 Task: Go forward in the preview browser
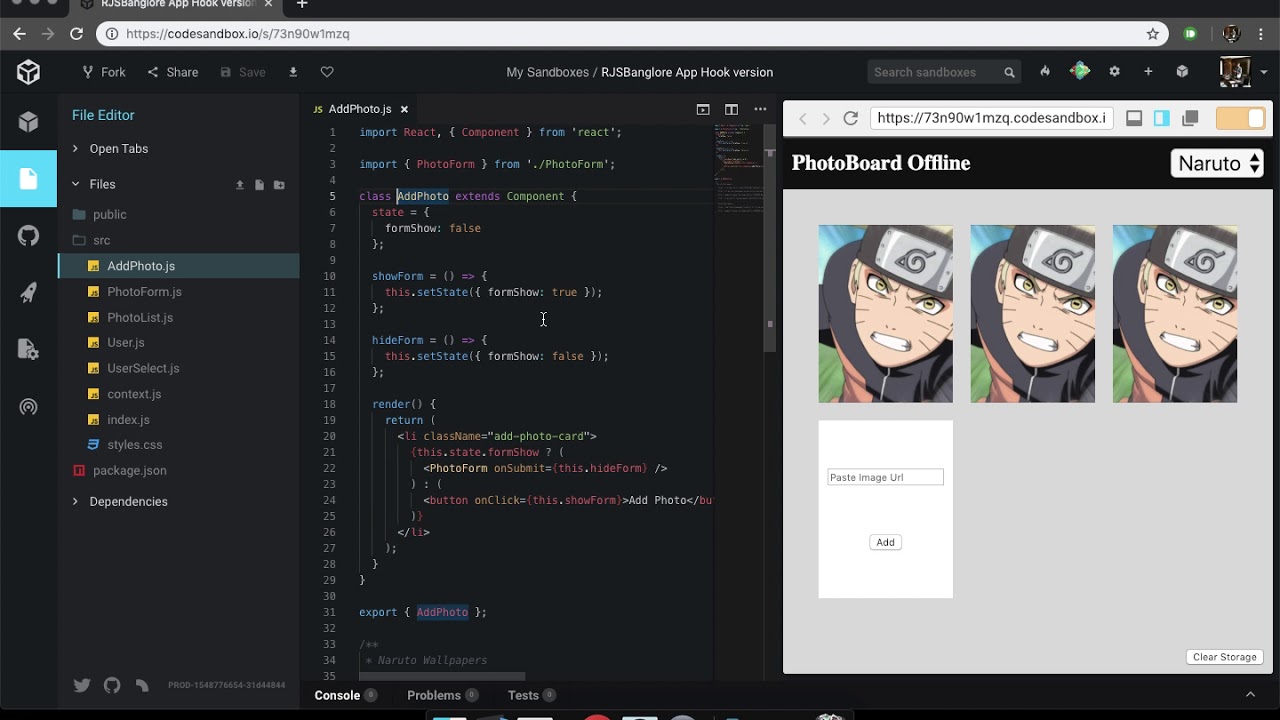pos(826,118)
